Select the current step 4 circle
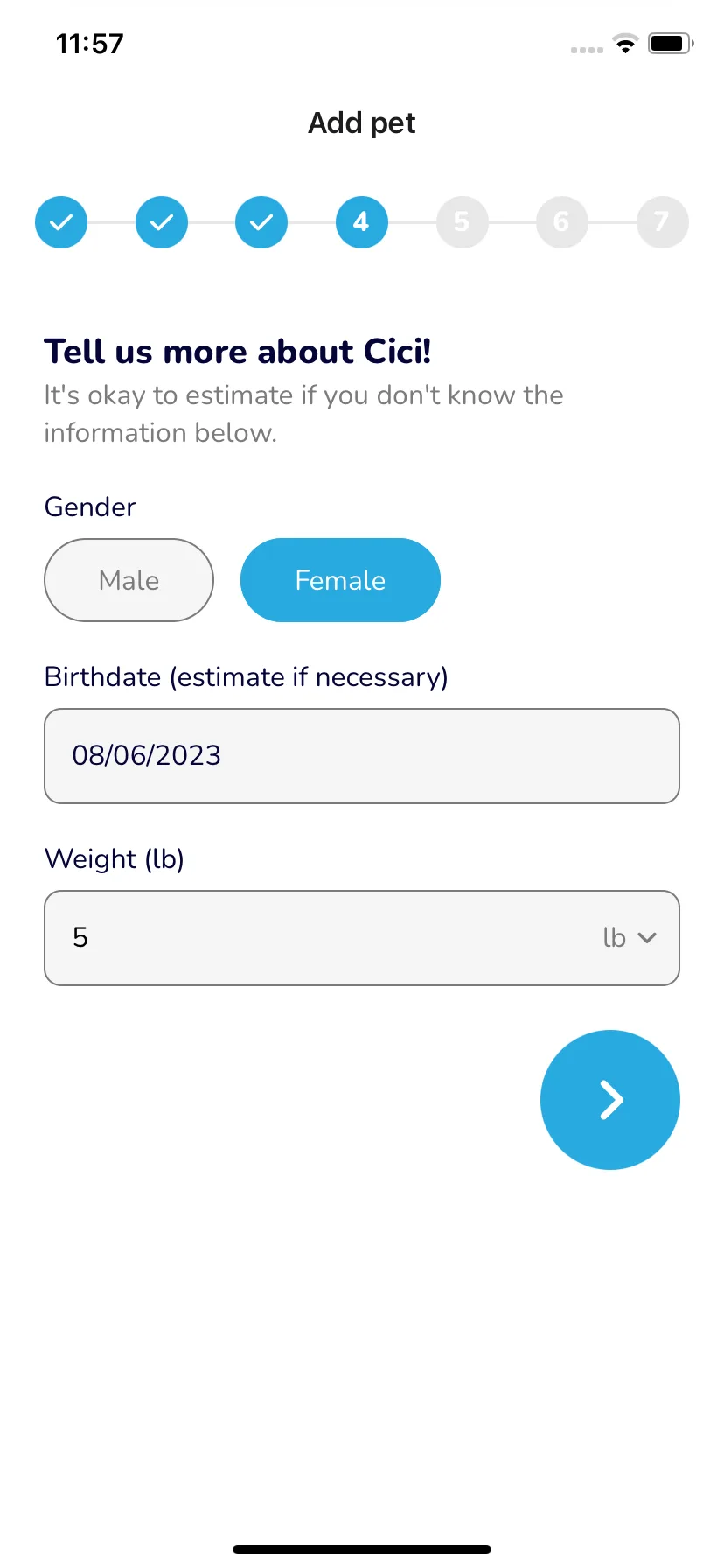The height and width of the screenshot is (1568, 724). tap(362, 222)
